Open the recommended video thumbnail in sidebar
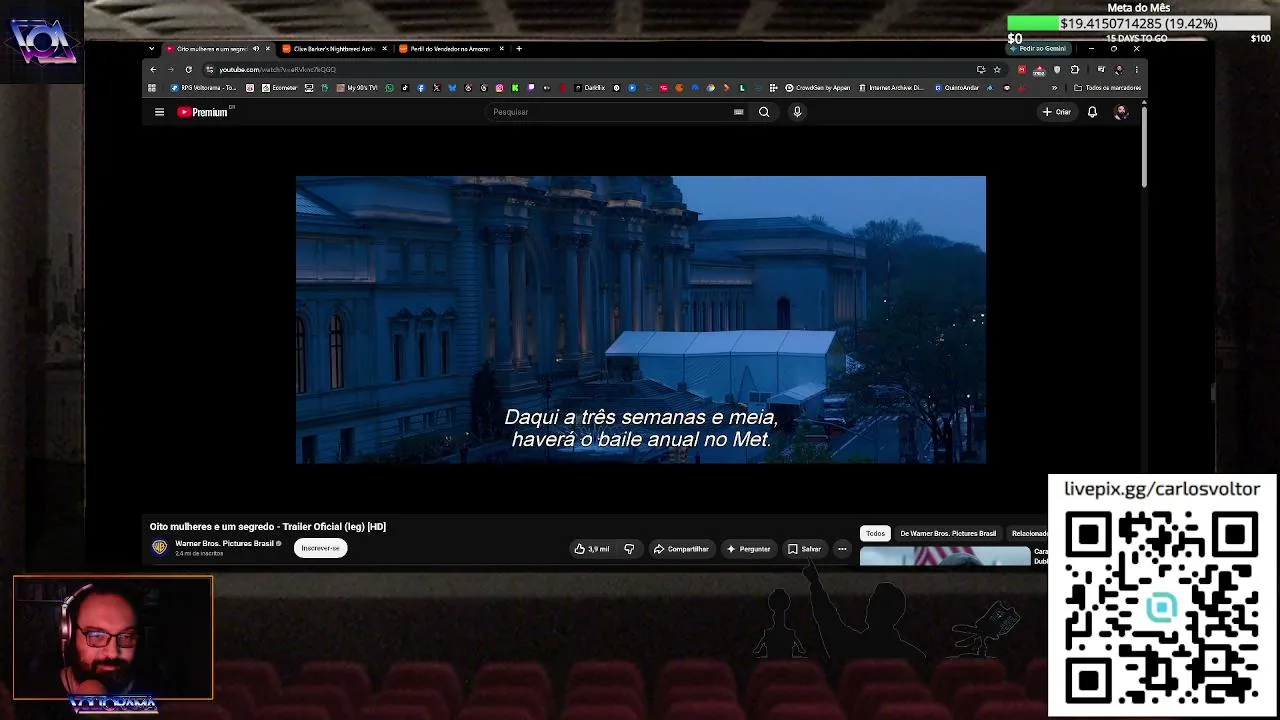Screen dimensions: 1280x720 944,556
